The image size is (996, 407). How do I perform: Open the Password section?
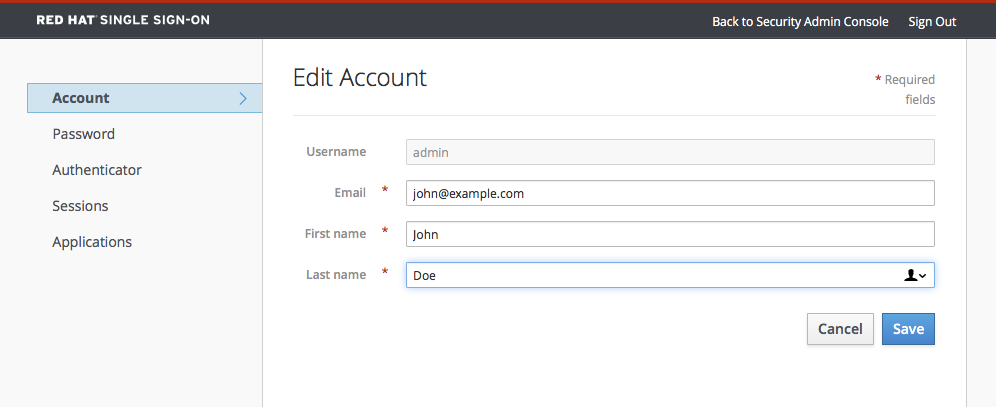tap(83, 134)
